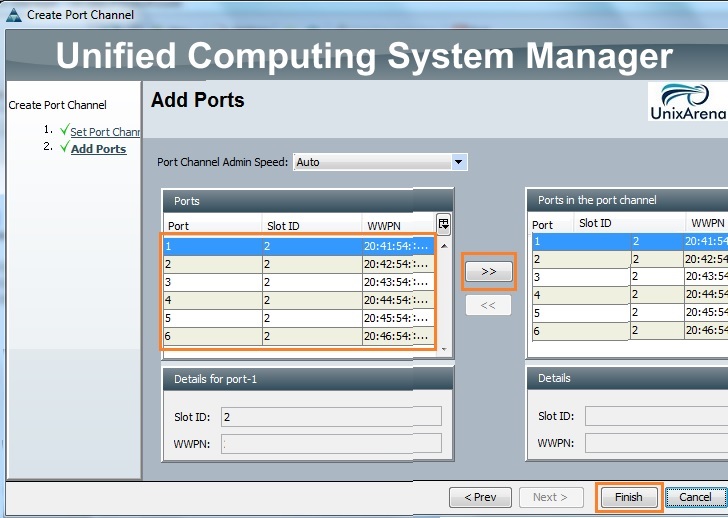Select port 6 row in Ports table
Image resolution: width=728 pixels, height=518 pixels.
(x=299, y=336)
